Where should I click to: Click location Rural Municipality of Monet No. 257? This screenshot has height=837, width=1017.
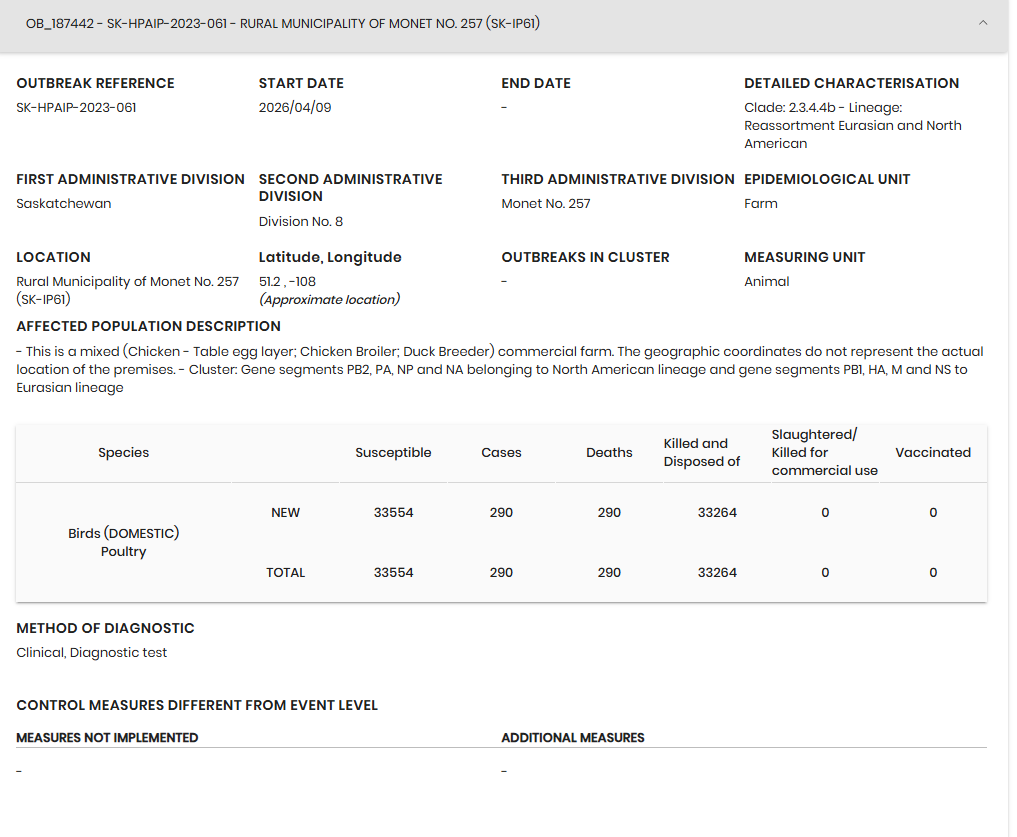[x=128, y=291]
